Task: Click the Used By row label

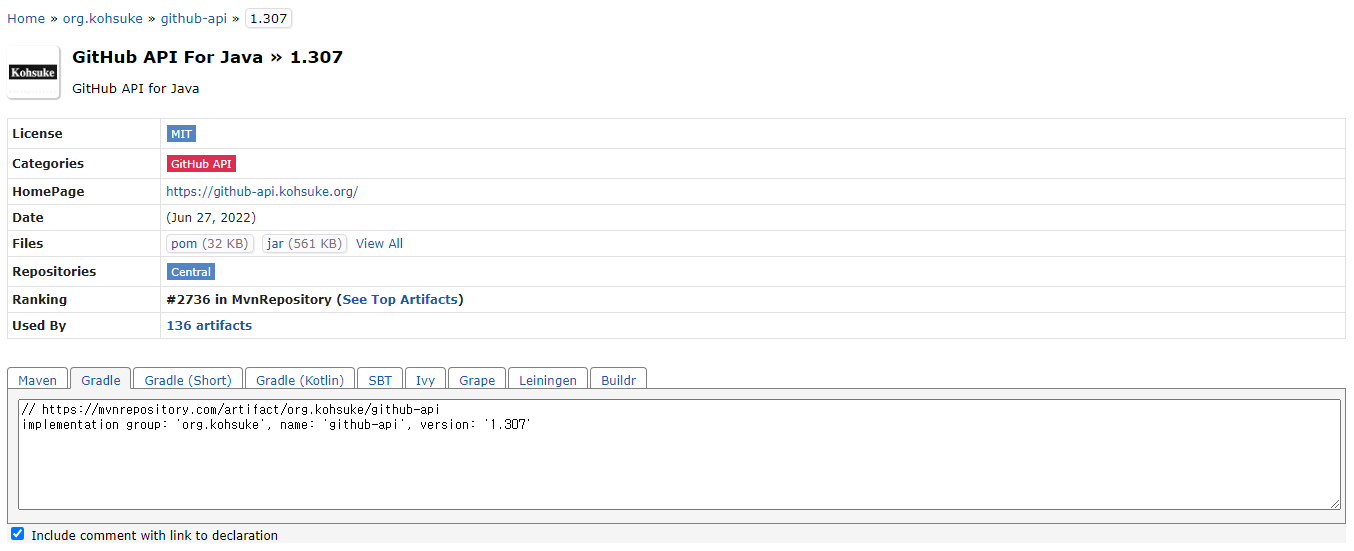Action: tap(39, 325)
